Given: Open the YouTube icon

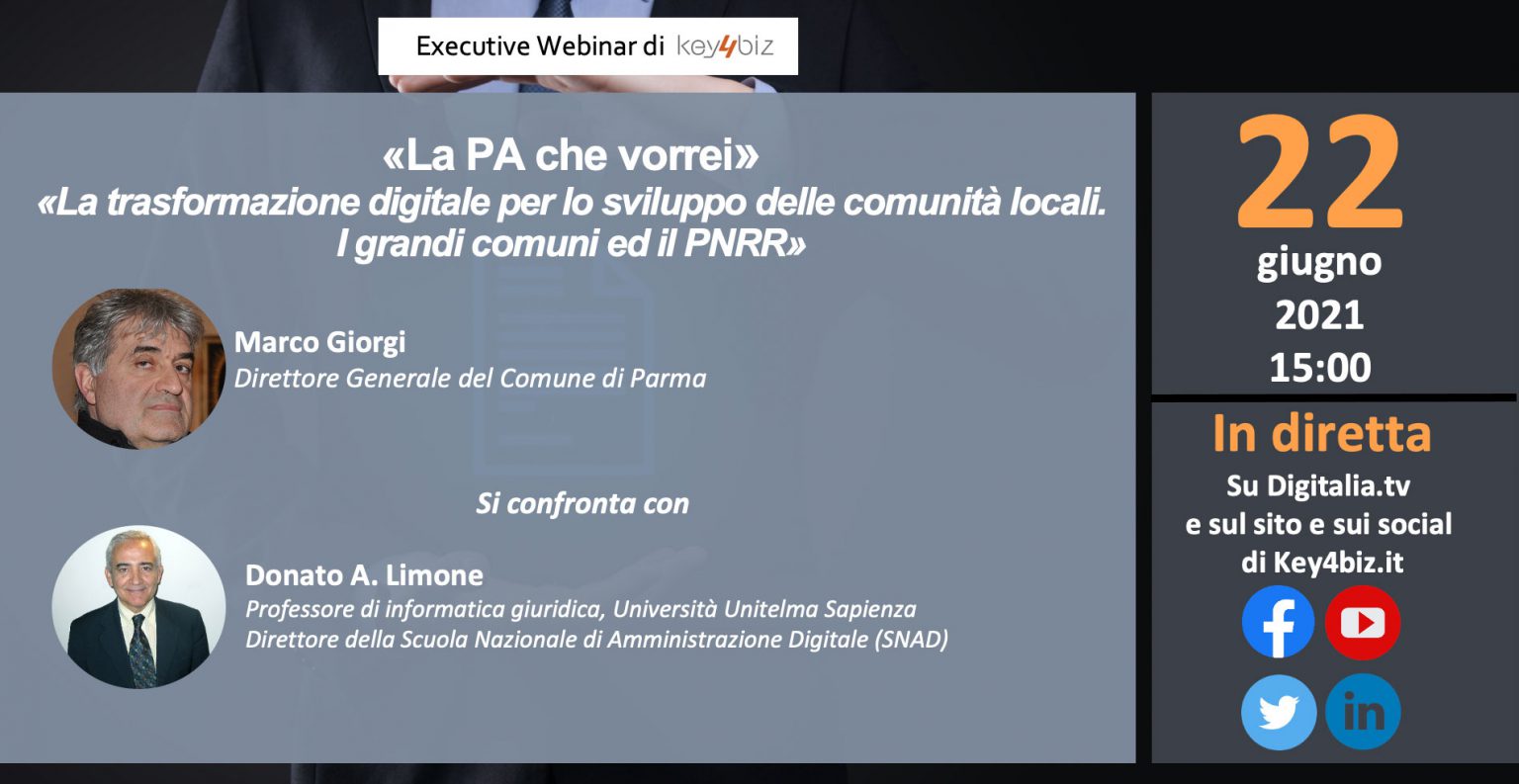Looking at the screenshot, I should 1363,622.
